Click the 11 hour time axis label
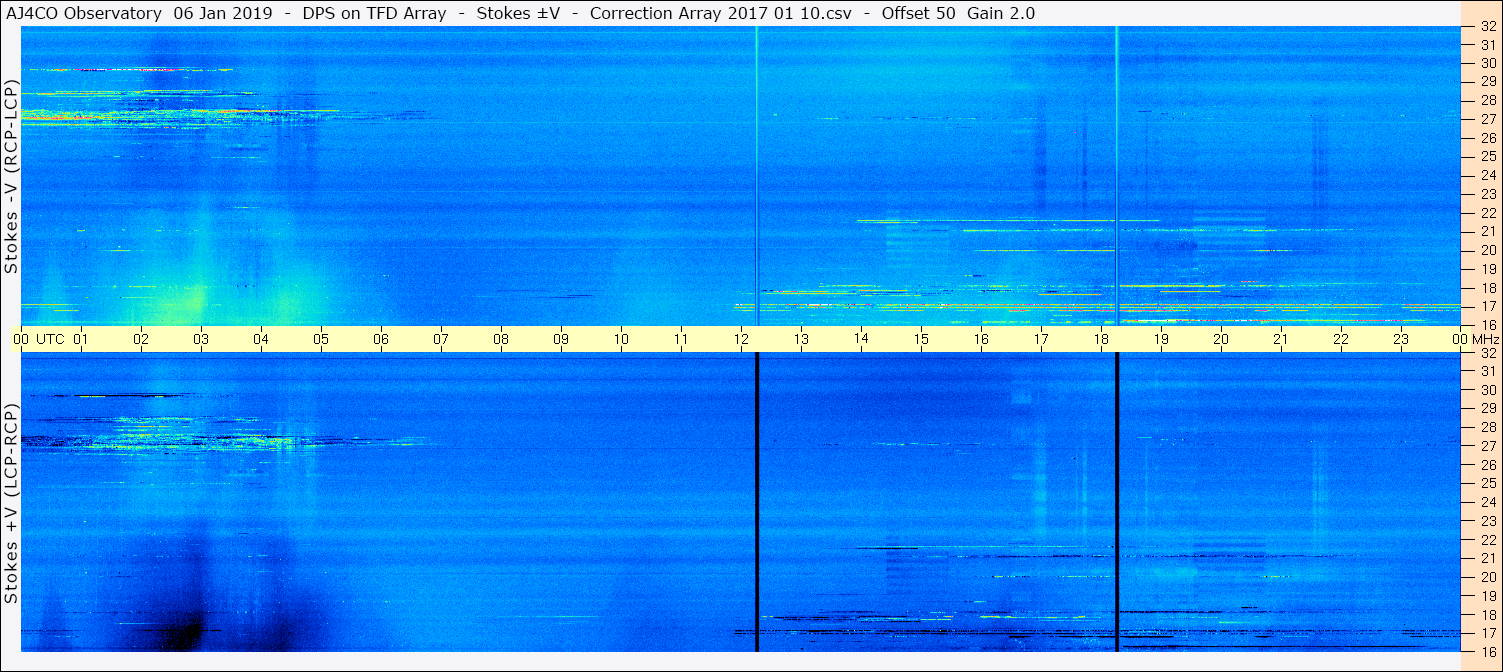 tap(681, 339)
